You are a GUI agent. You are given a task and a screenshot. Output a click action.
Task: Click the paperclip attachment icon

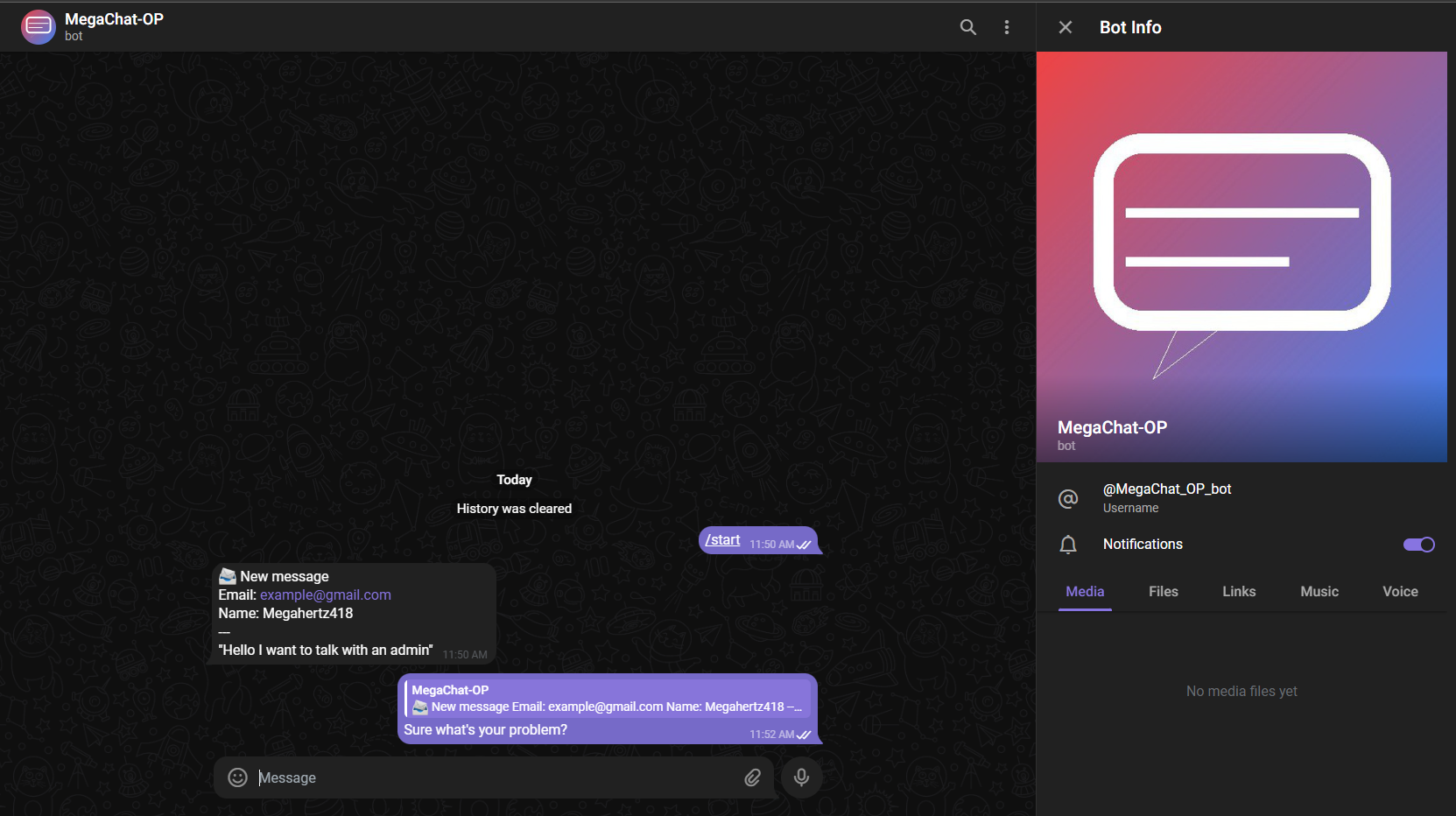pos(752,777)
